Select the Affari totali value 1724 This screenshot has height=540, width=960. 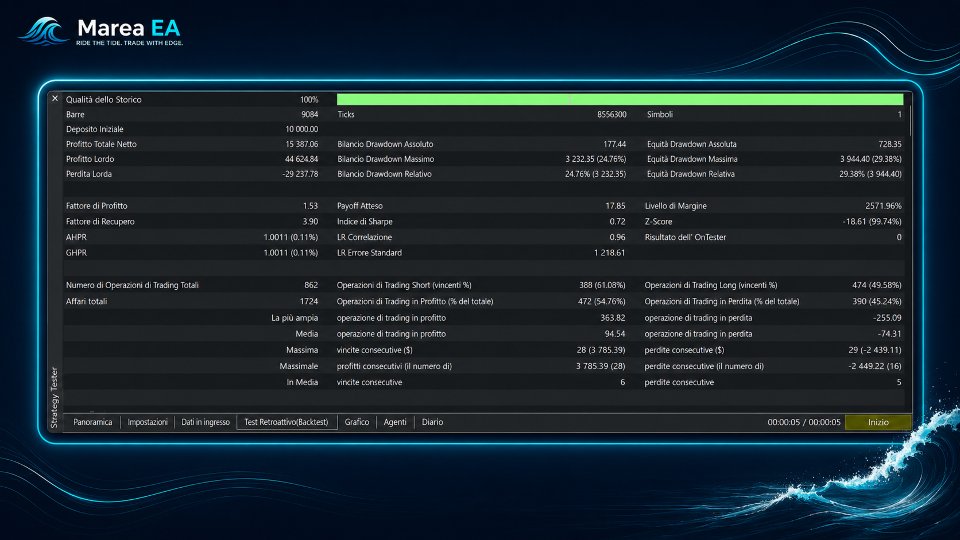tap(309, 301)
